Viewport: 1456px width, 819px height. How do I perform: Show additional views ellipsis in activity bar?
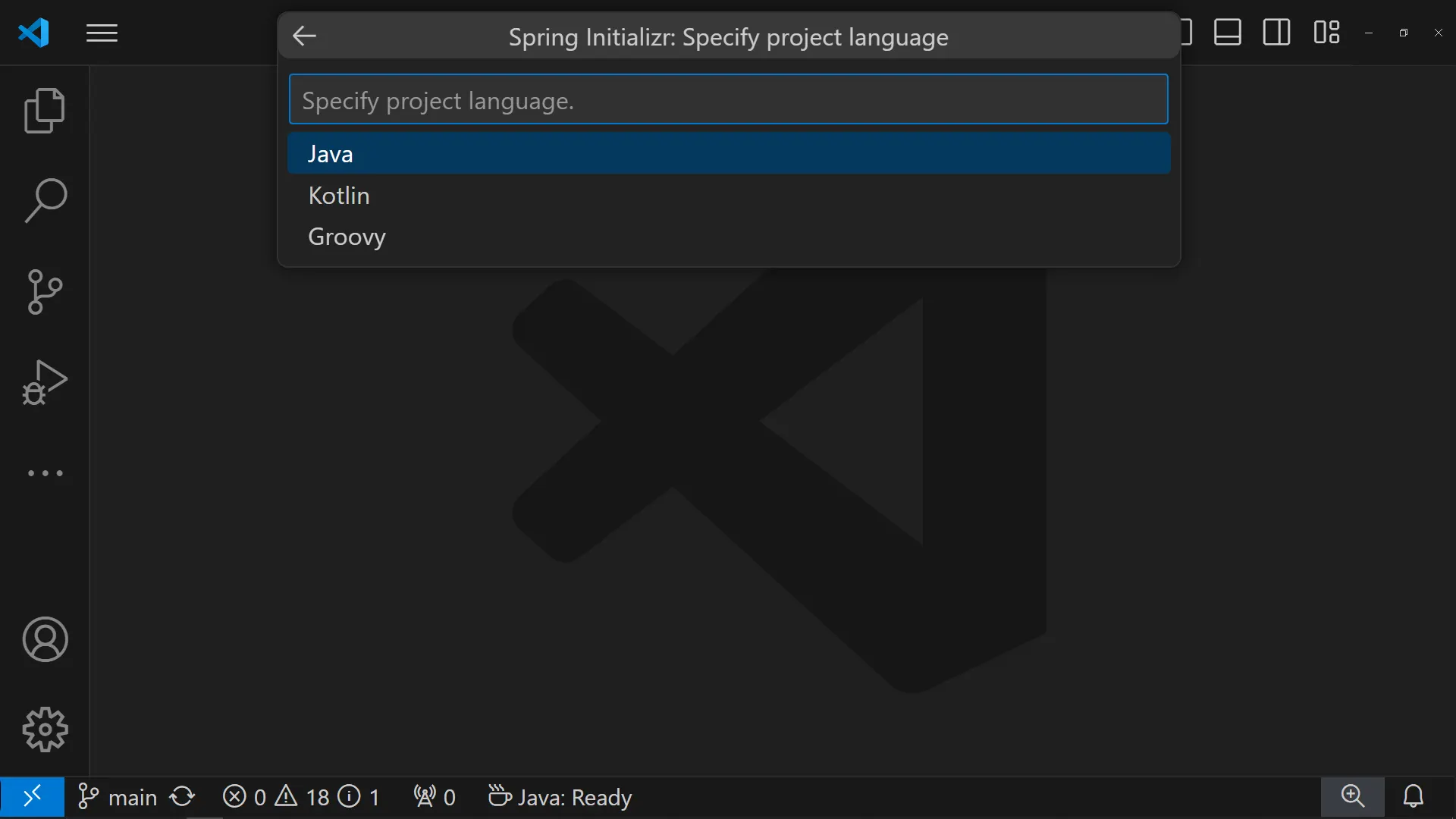click(x=45, y=473)
